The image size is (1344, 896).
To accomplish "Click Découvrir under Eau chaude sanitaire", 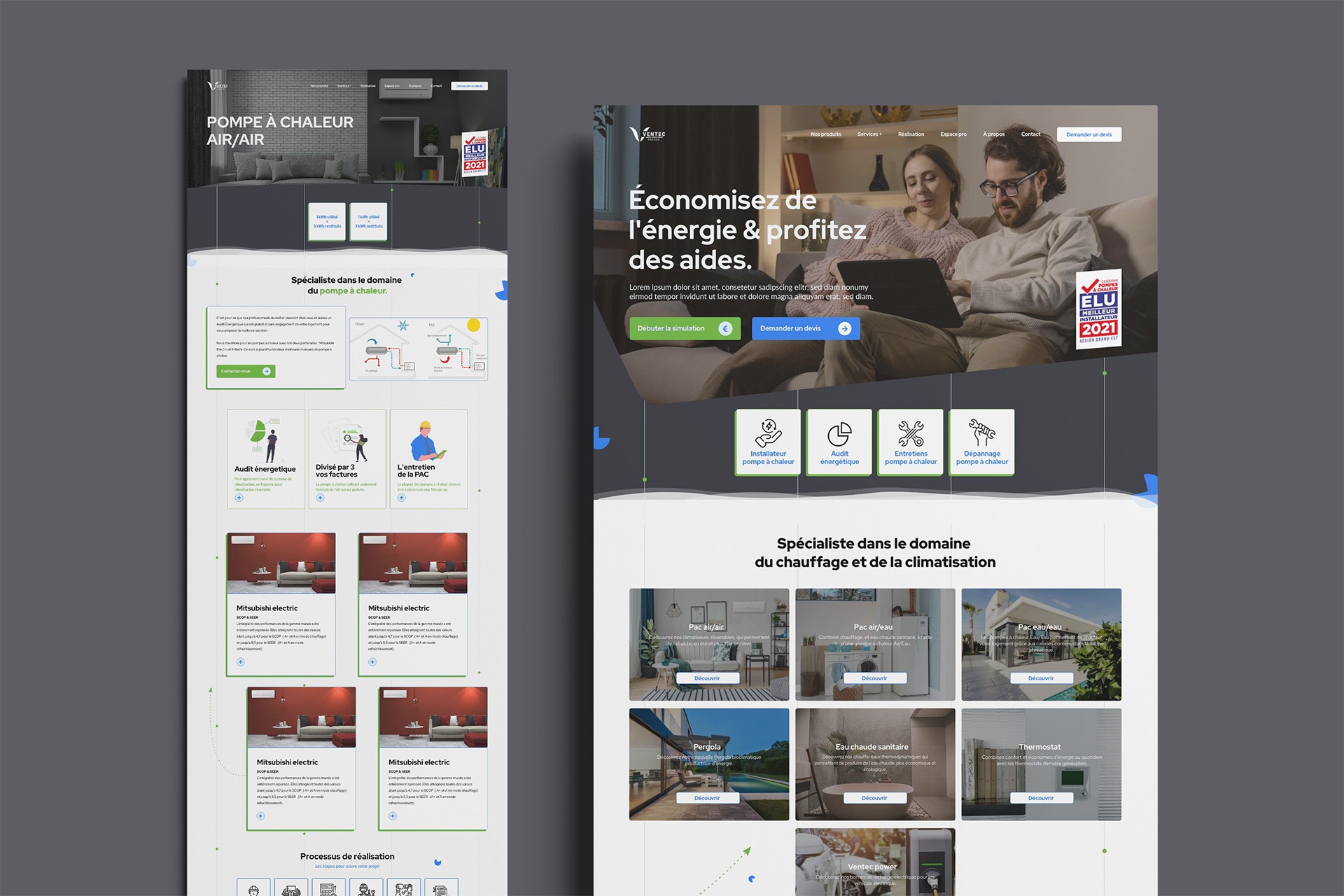I will (x=874, y=798).
